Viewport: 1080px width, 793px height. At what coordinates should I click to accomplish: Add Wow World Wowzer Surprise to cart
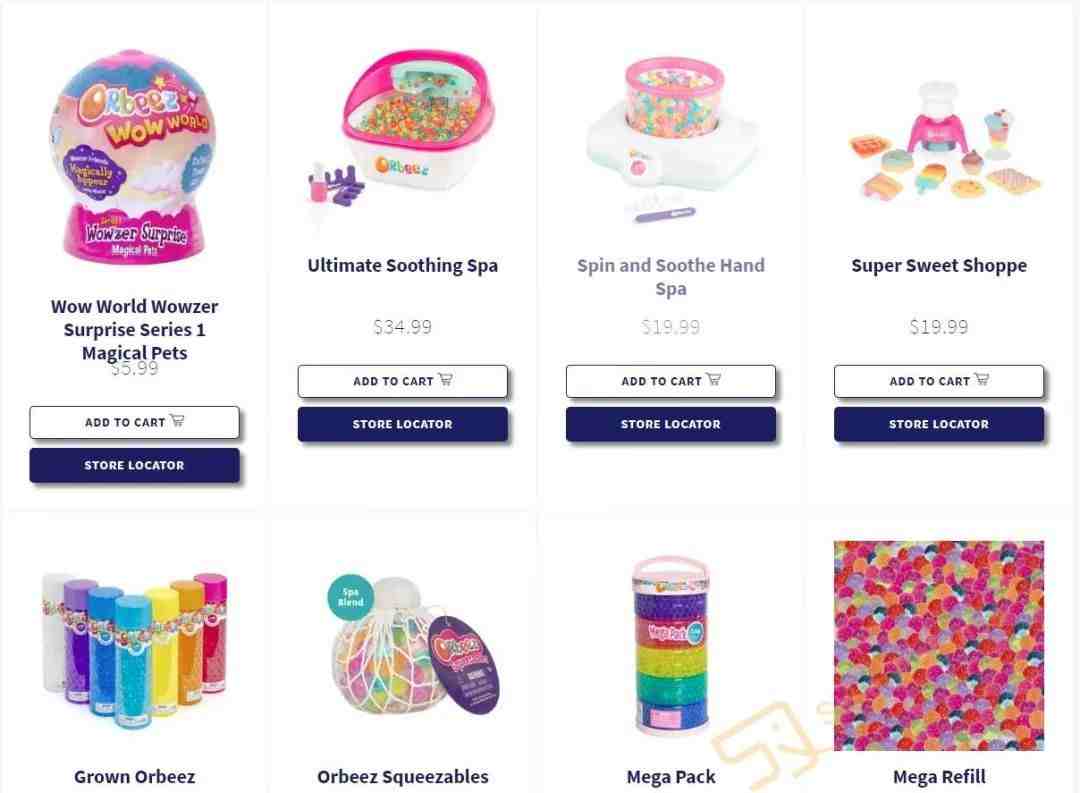point(134,422)
